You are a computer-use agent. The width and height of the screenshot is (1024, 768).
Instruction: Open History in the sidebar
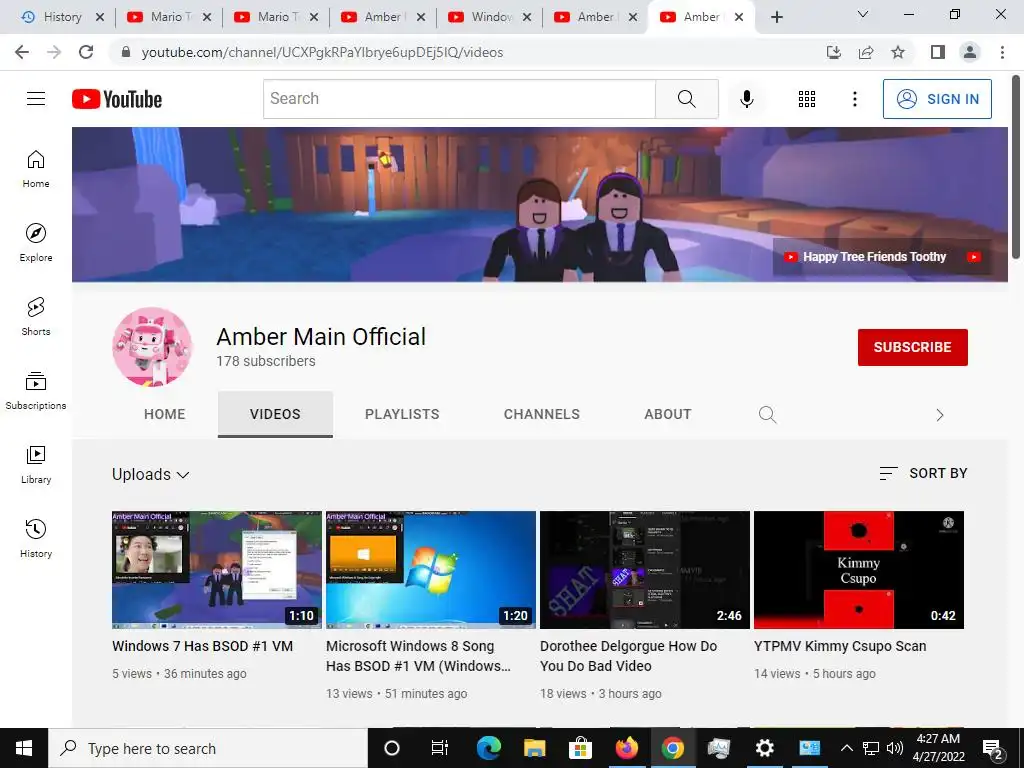36,539
